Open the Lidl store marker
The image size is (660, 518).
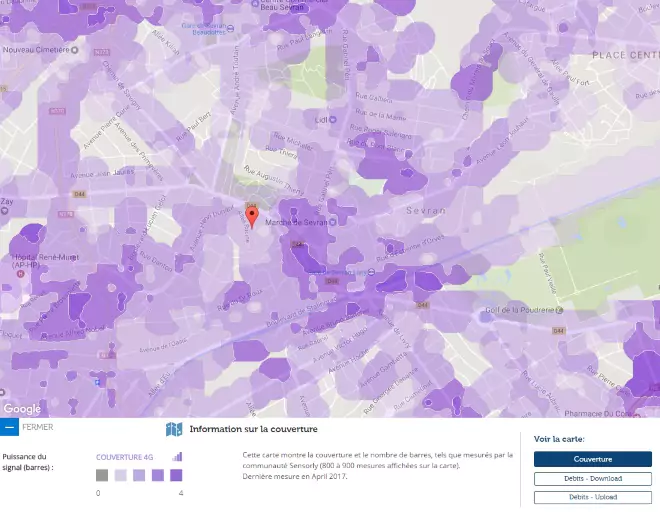tap(333, 120)
